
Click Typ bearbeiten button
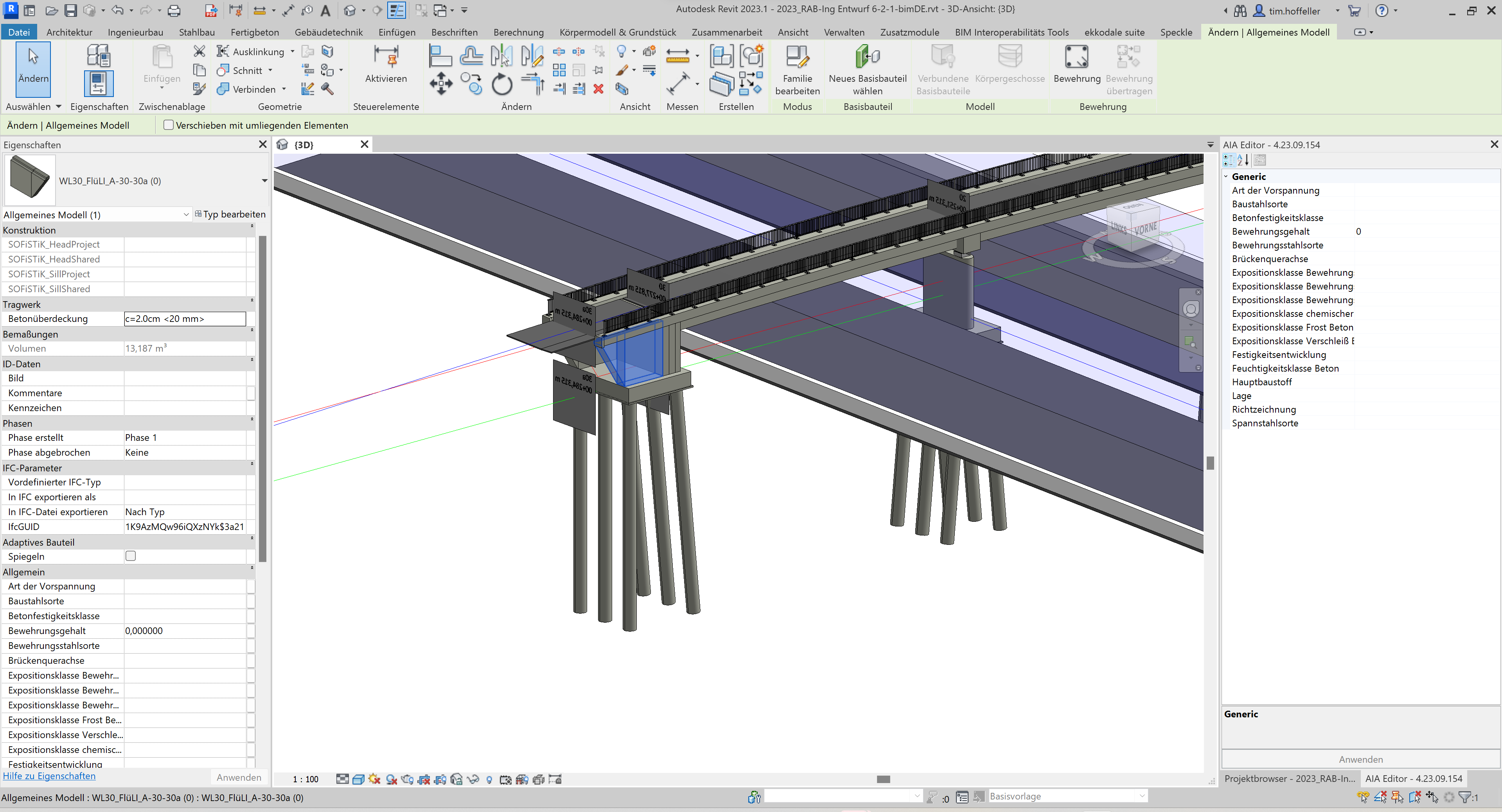[230, 214]
